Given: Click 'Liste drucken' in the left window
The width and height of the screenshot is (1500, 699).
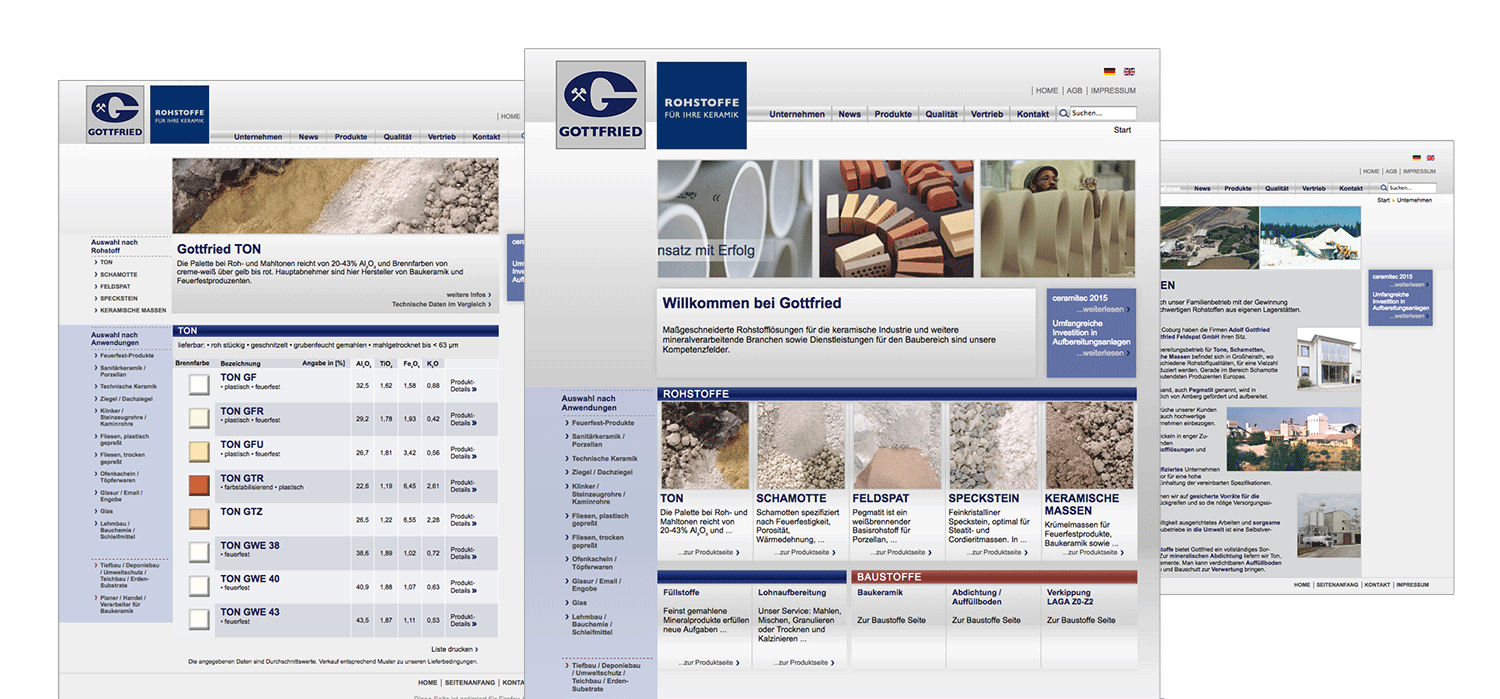Looking at the screenshot, I should (x=451, y=649).
